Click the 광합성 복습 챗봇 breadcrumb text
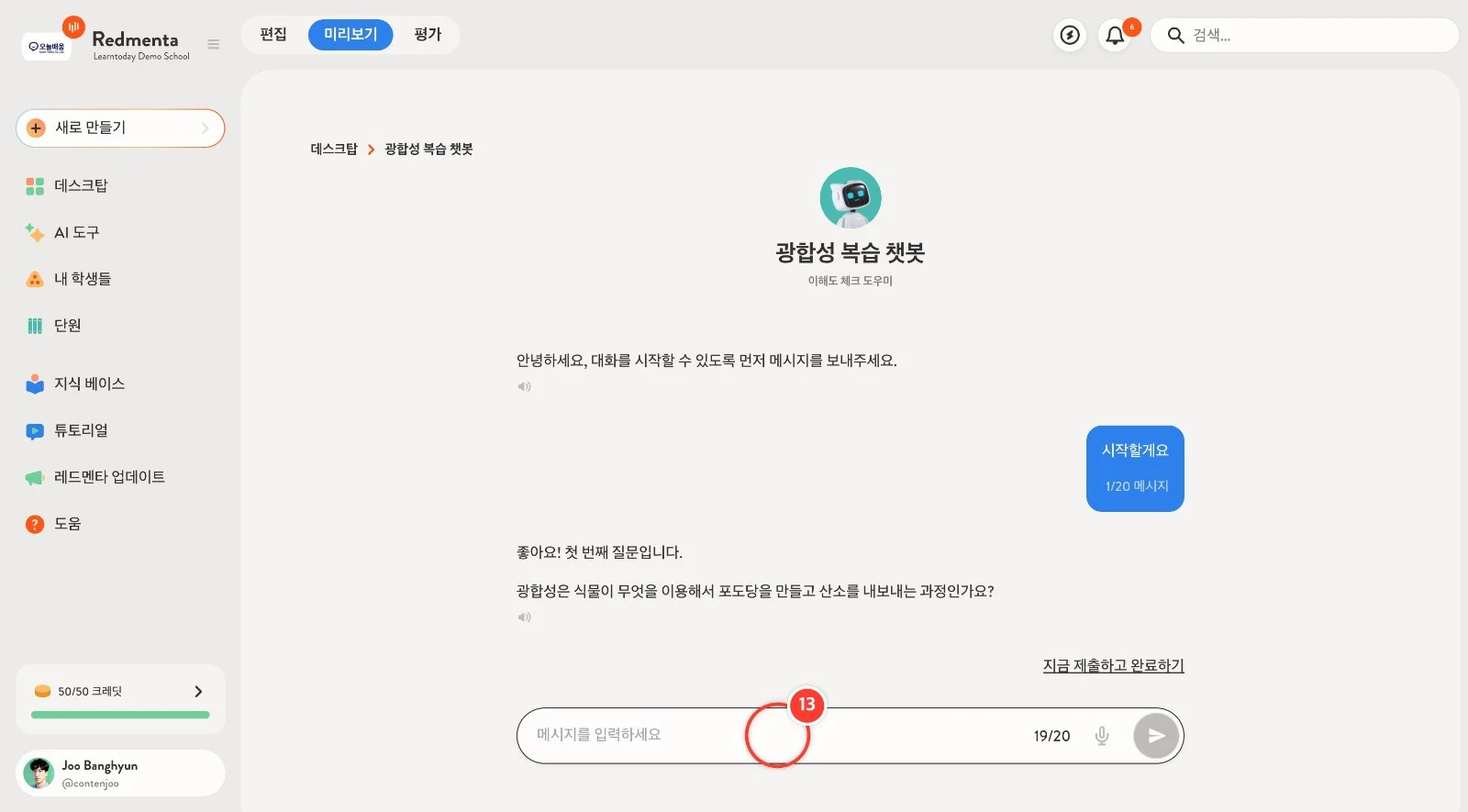The image size is (1468, 812). click(x=428, y=149)
